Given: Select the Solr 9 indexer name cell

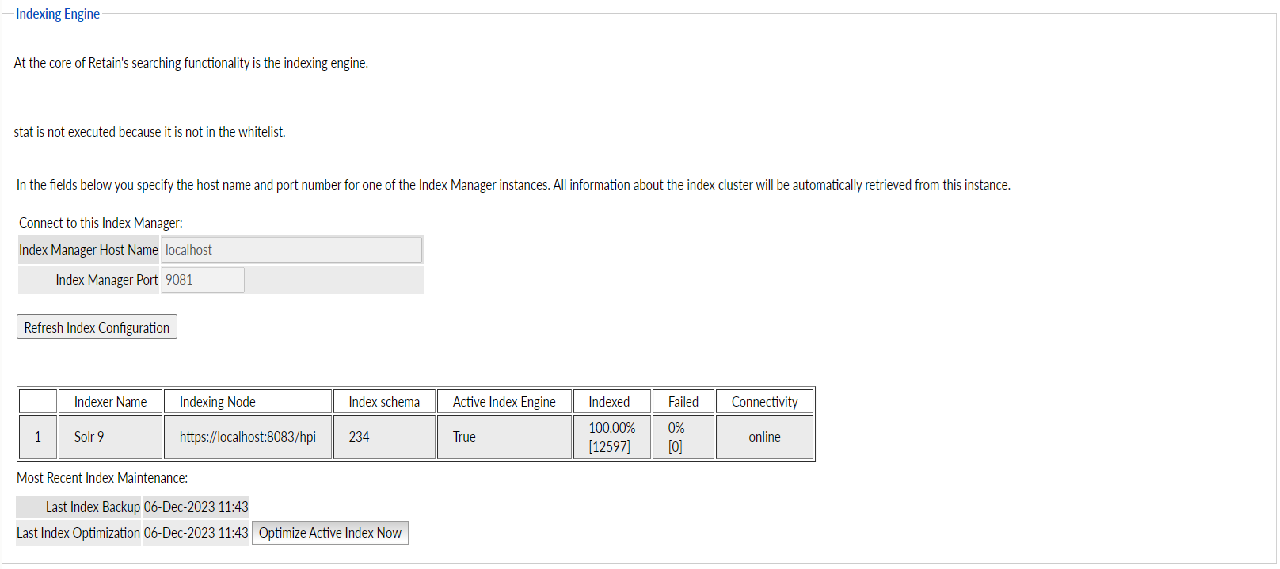Looking at the screenshot, I should pyautogui.click(x=110, y=437).
